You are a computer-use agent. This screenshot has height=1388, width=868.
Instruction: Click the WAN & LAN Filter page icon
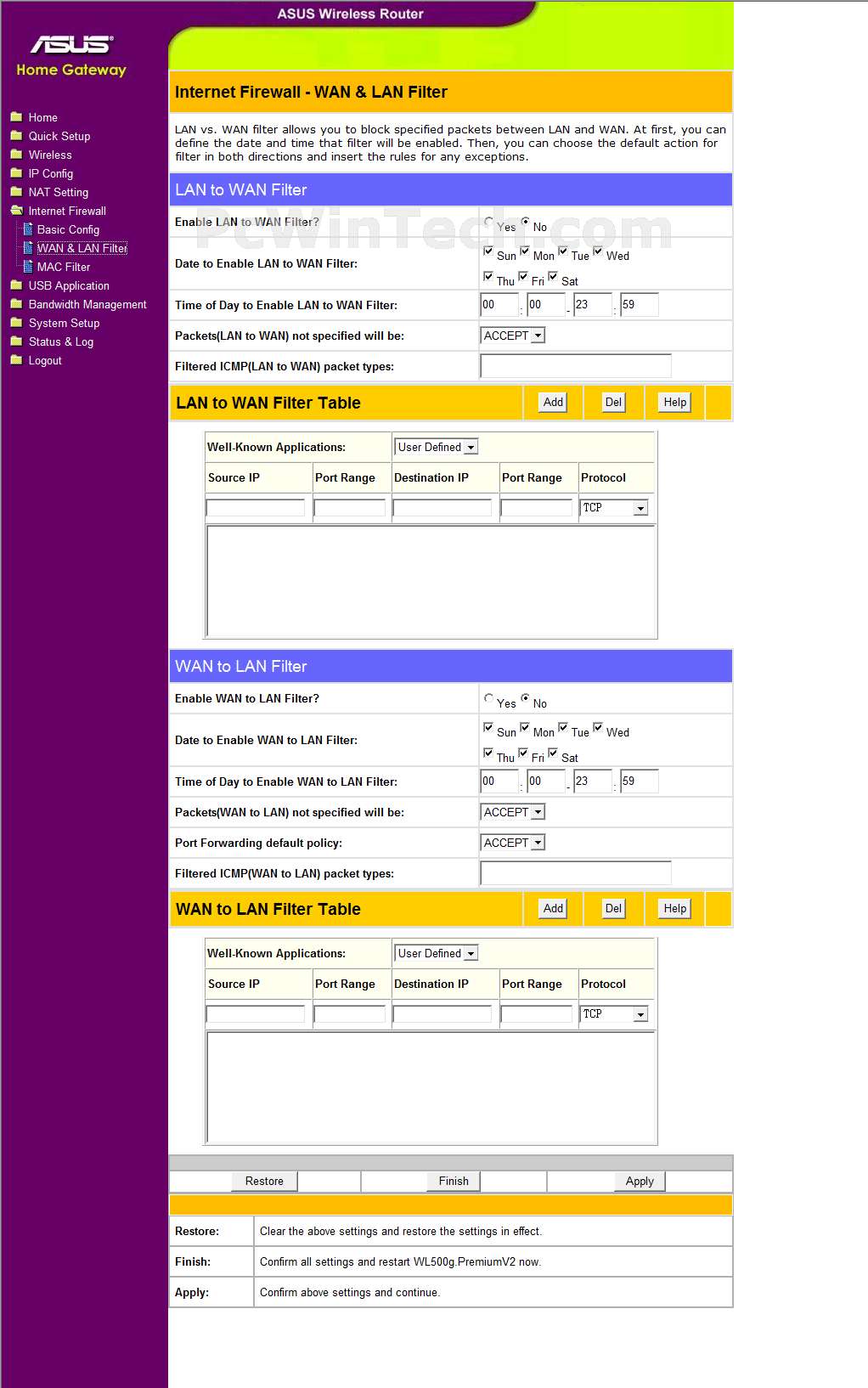point(28,248)
